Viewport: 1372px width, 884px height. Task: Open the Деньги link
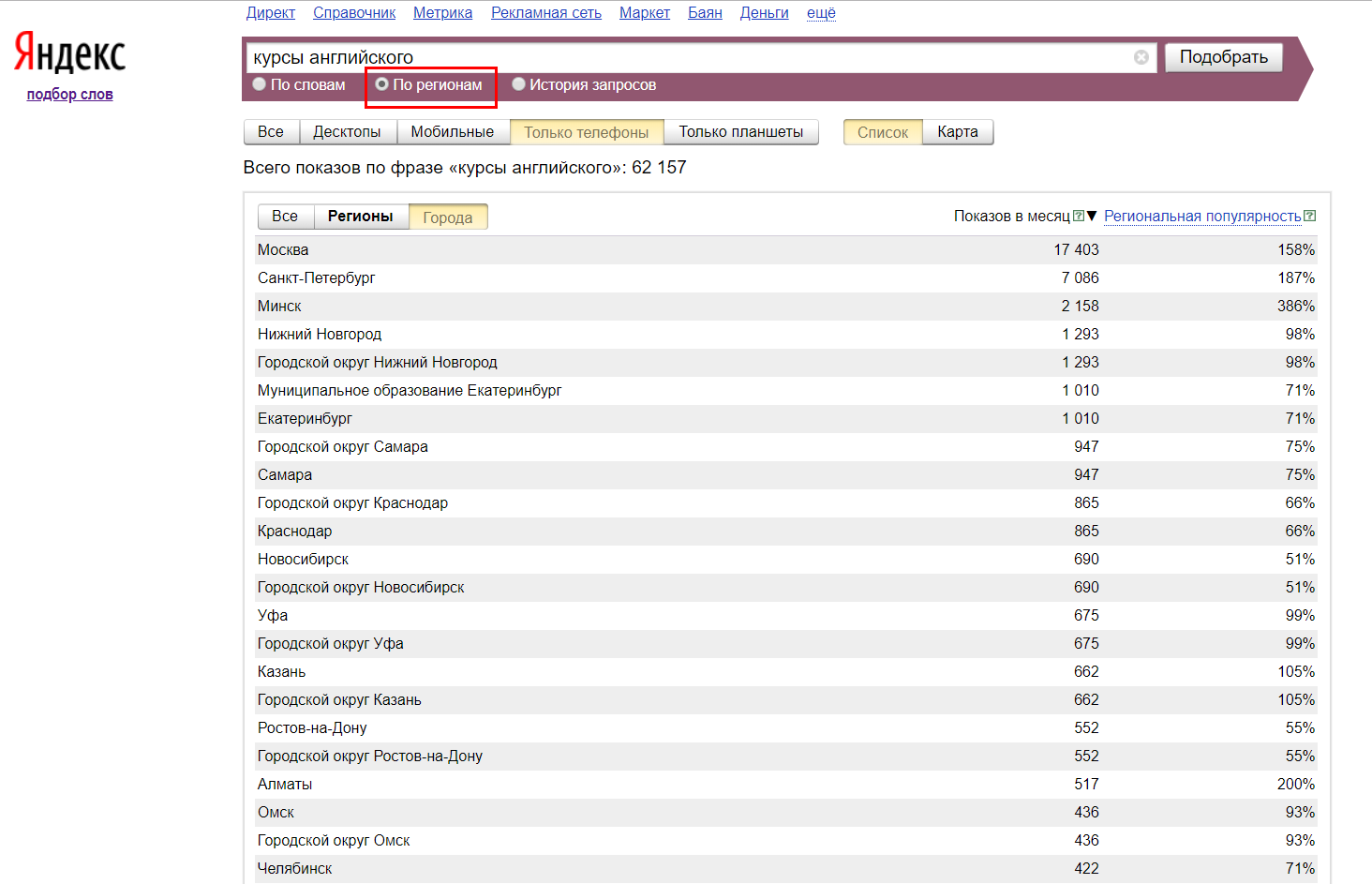[x=765, y=12]
